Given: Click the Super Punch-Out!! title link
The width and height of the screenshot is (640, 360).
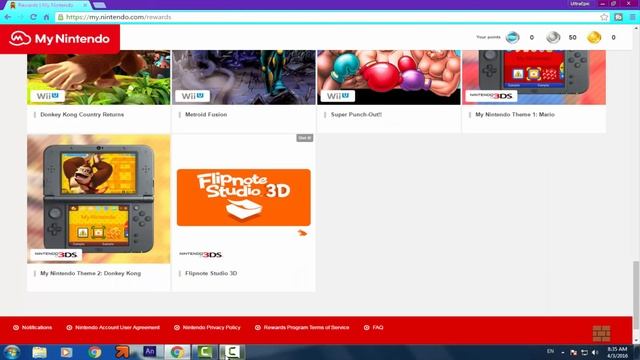Looking at the screenshot, I should click(356, 115).
